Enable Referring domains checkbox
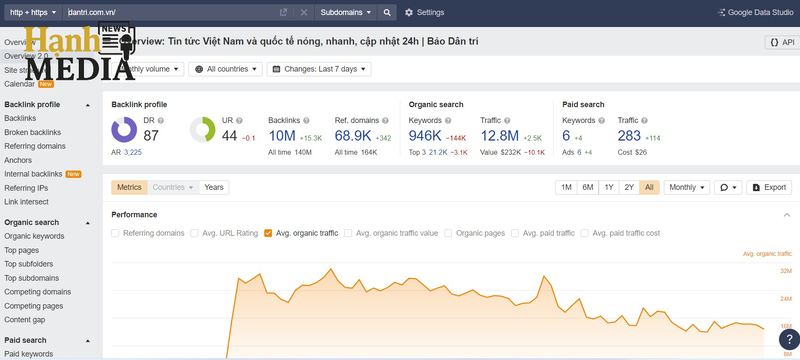The height and width of the screenshot is (360, 800). click(115, 233)
